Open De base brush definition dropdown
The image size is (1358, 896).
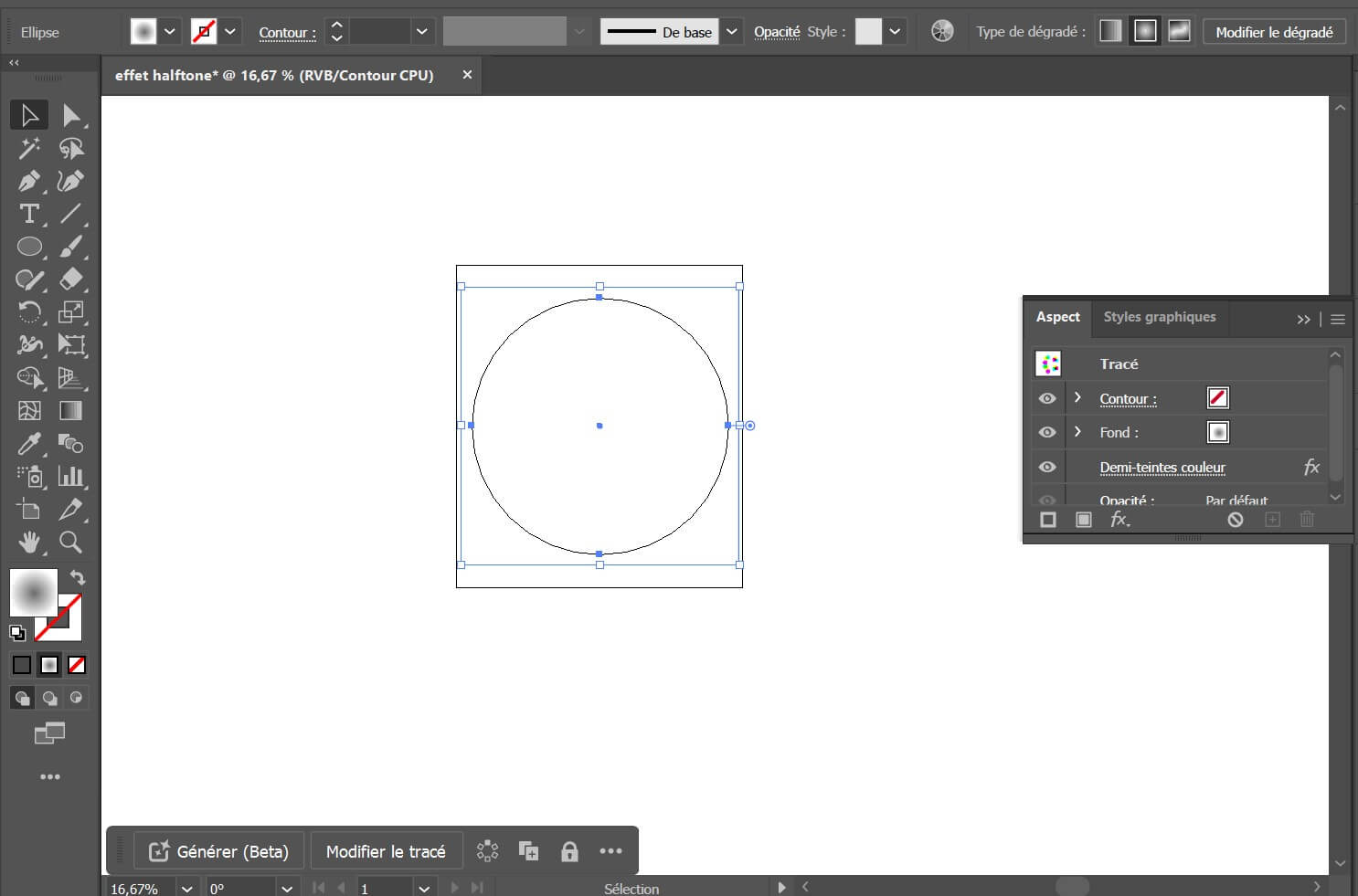(x=731, y=31)
